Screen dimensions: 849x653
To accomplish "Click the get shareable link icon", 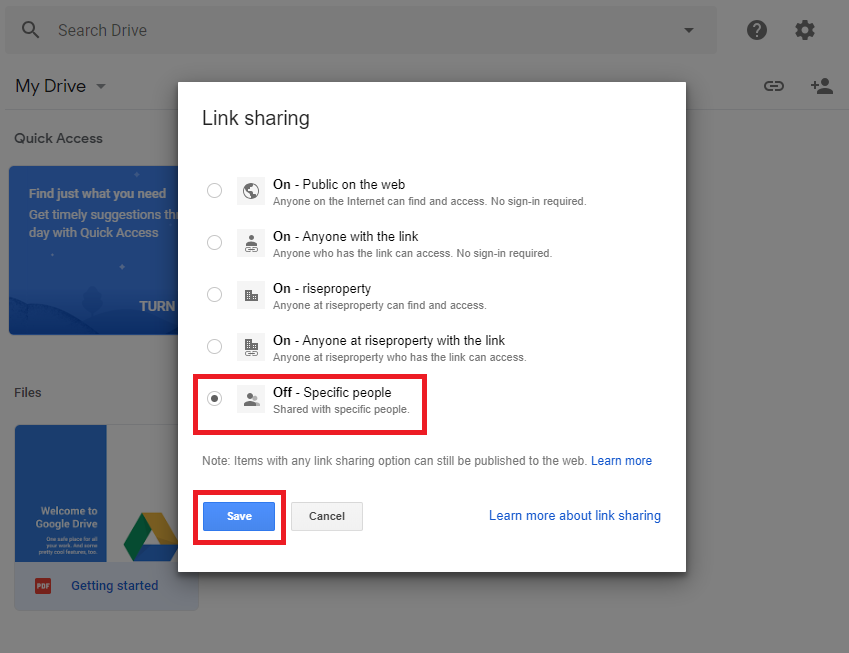I will [x=774, y=86].
